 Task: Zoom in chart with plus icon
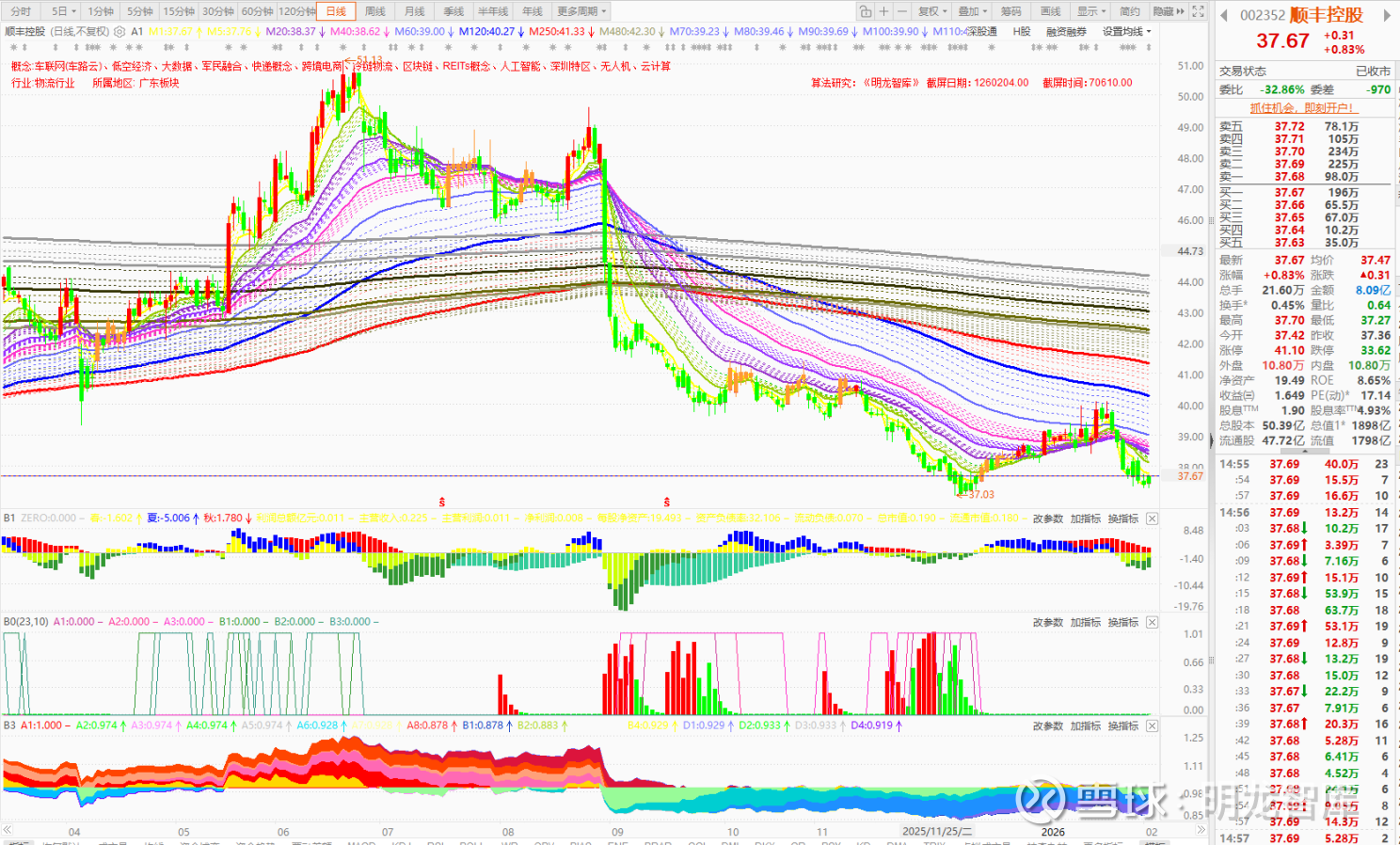tap(883, 11)
